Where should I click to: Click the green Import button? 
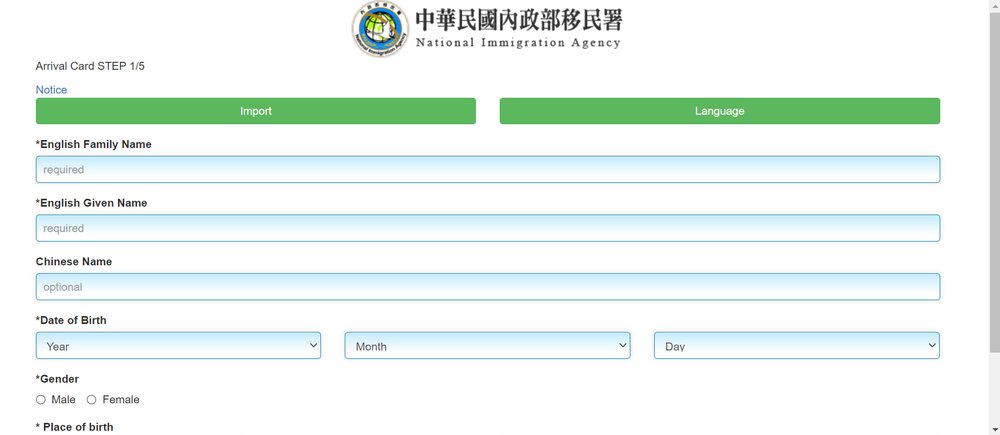tap(256, 111)
